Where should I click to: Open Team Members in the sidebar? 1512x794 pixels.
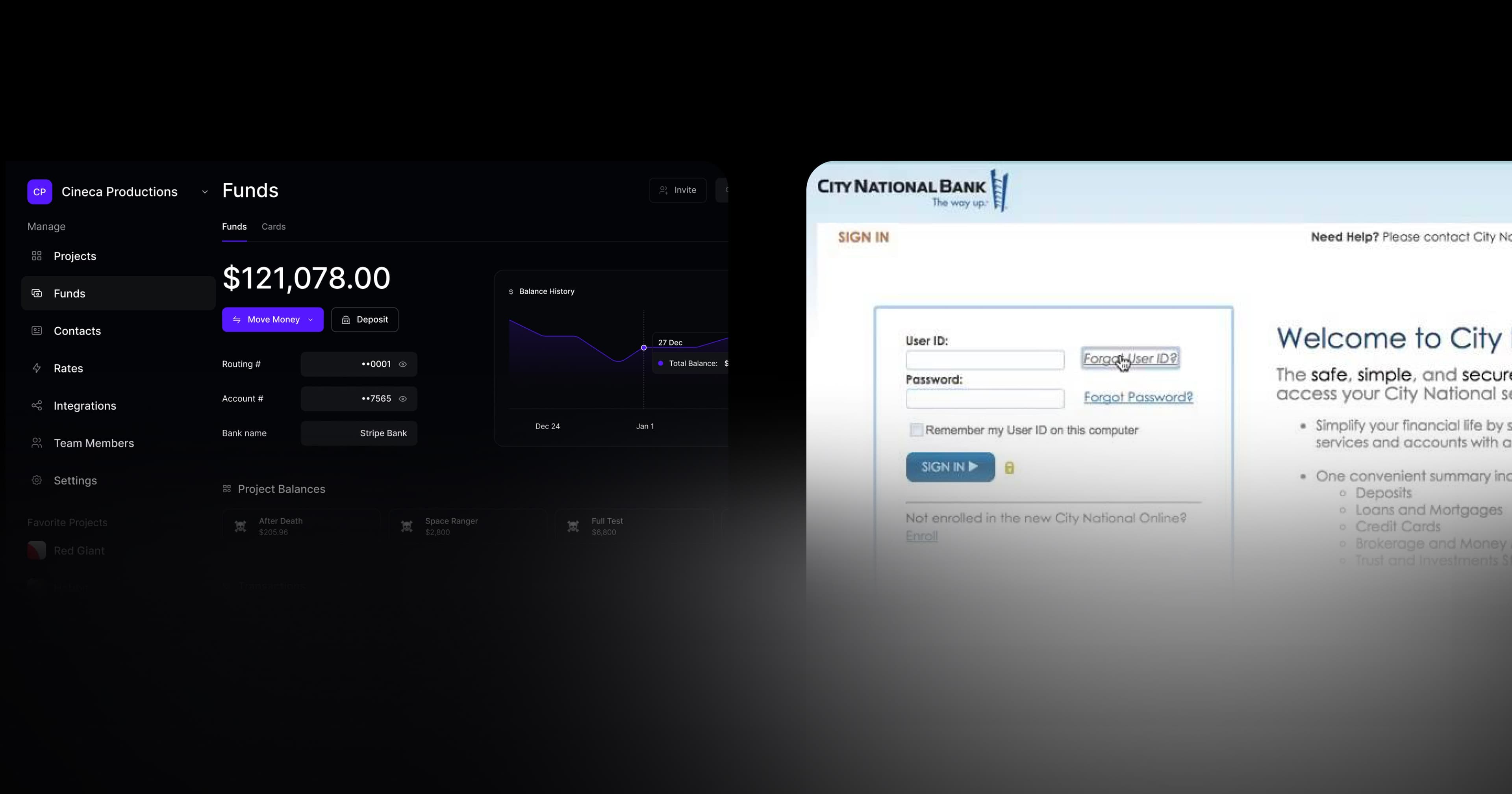pyautogui.click(x=118, y=443)
